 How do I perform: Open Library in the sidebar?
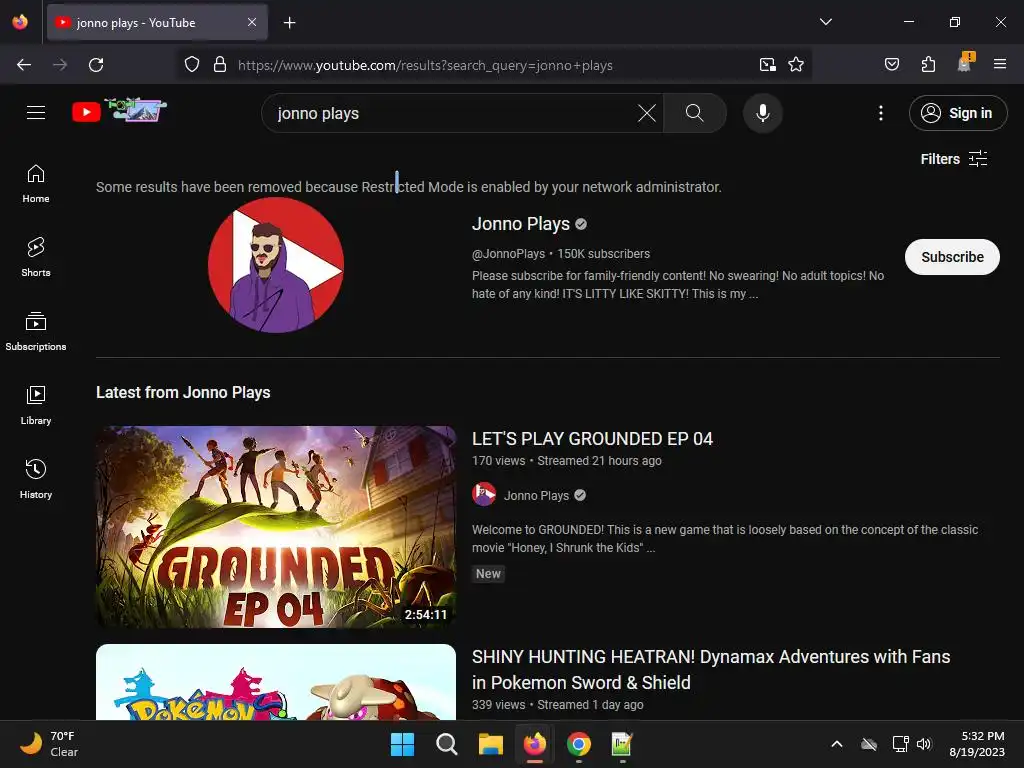coord(36,406)
